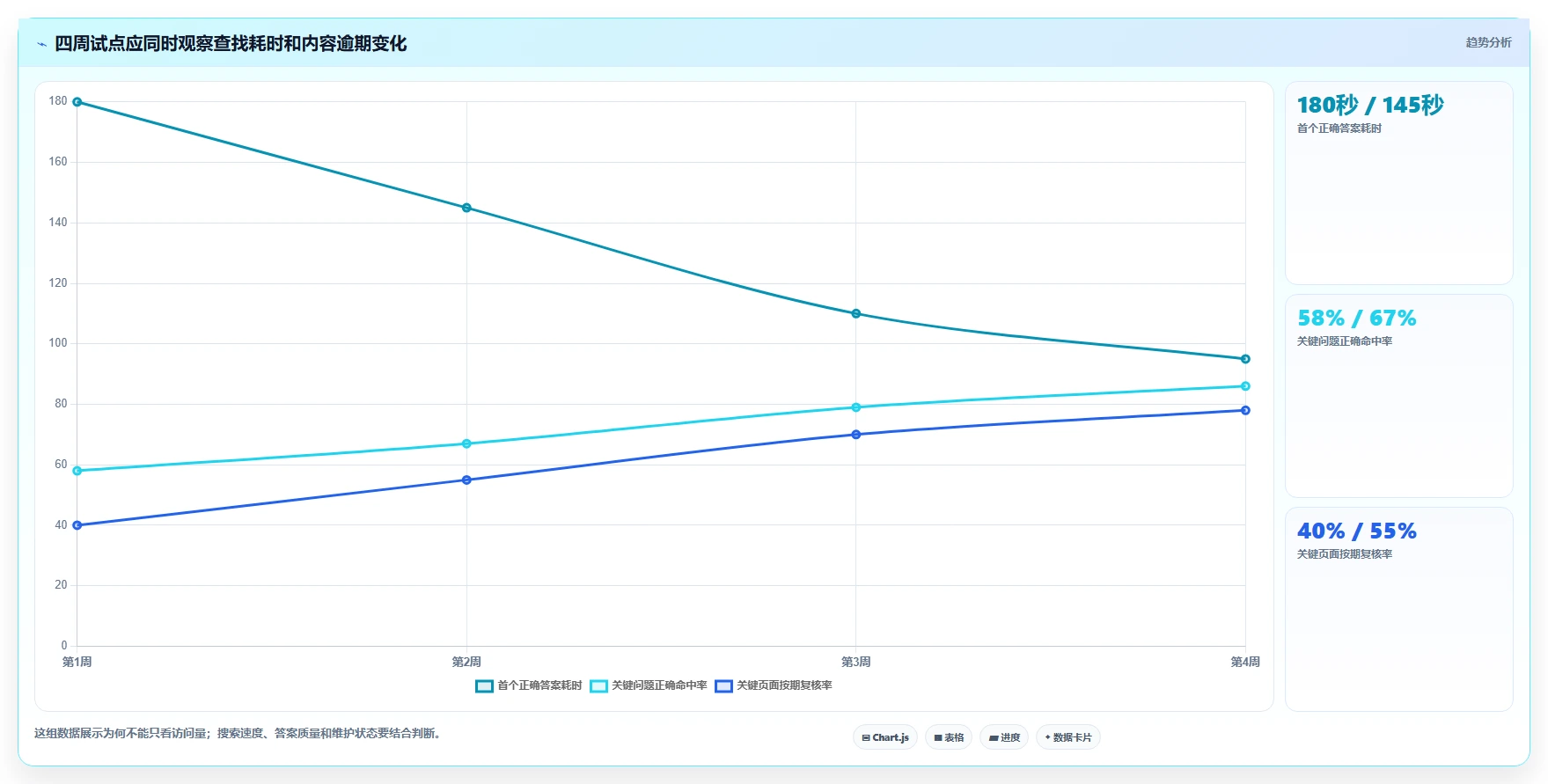
Task: Open the Chart.js chip
Action: (x=885, y=737)
